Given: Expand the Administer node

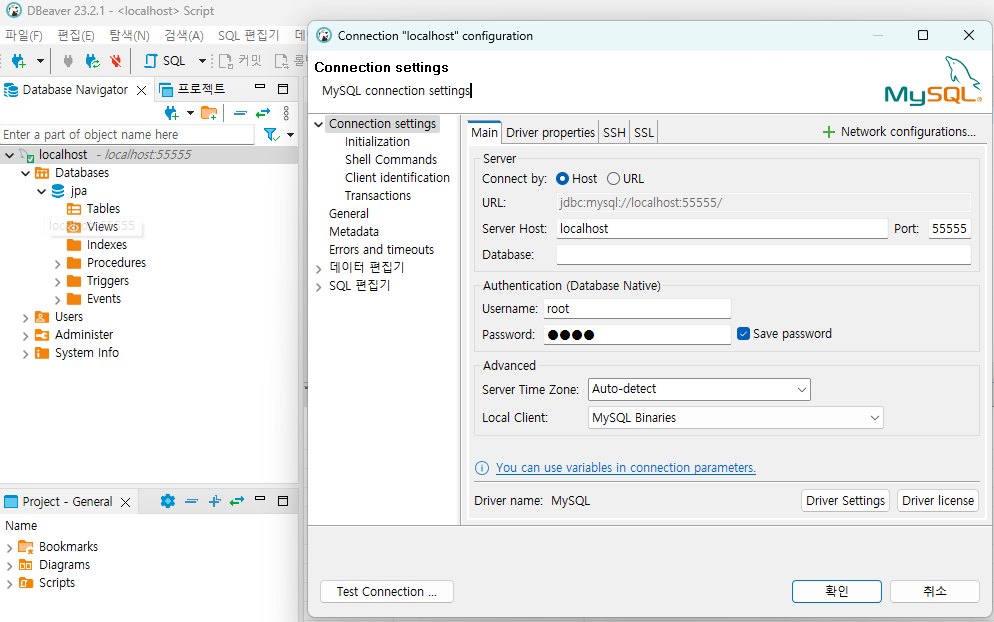Looking at the screenshot, I should (x=25, y=335).
